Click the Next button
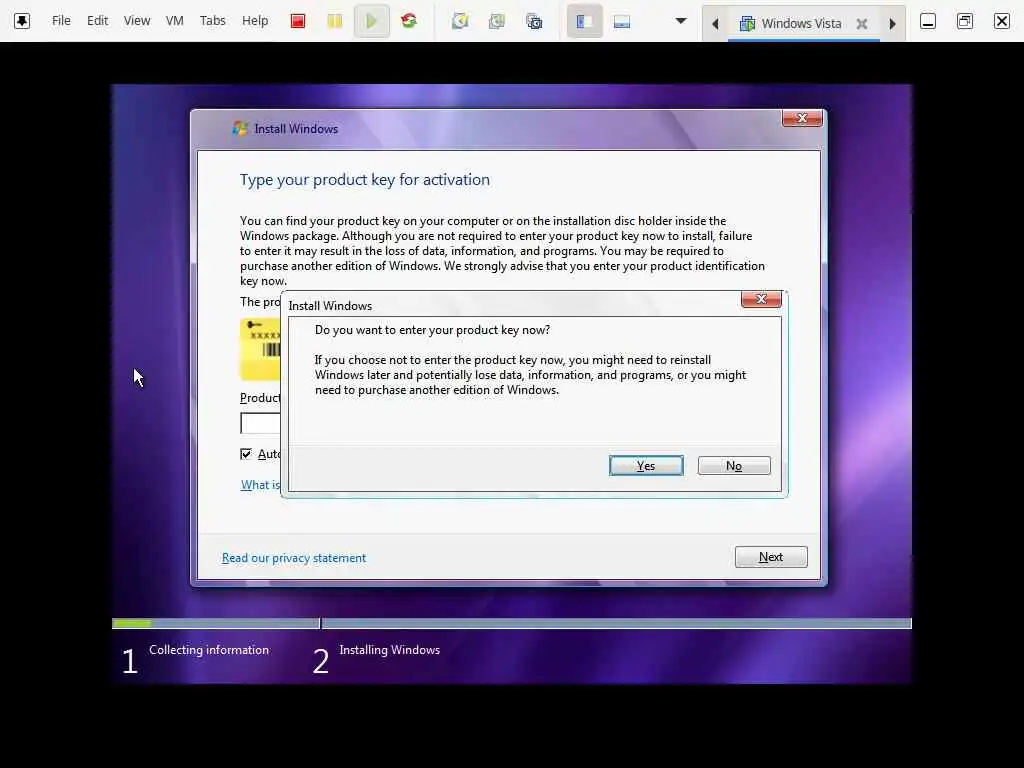1024x768 pixels. tap(771, 557)
